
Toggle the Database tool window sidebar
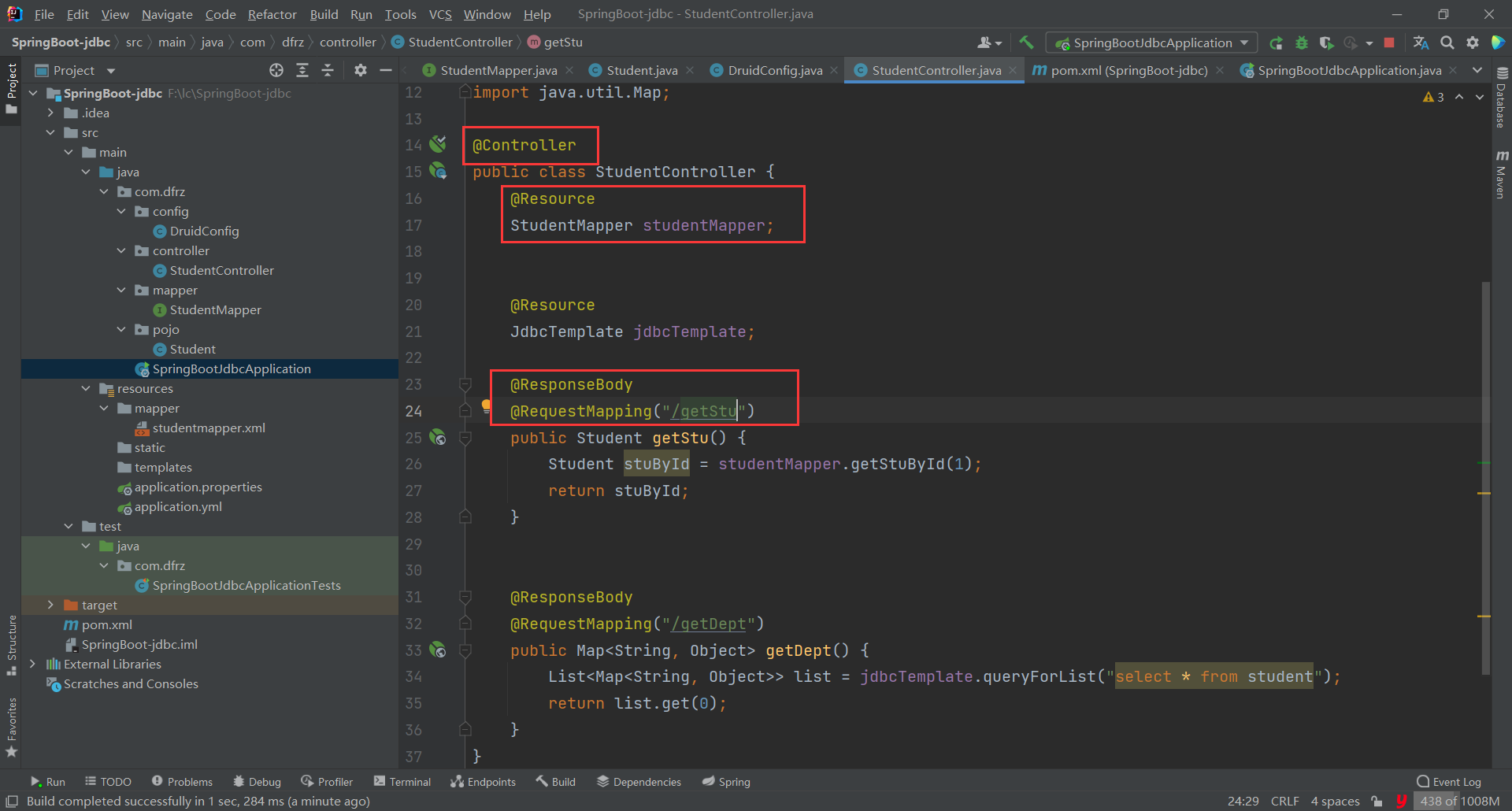[x=1502, y=97]
